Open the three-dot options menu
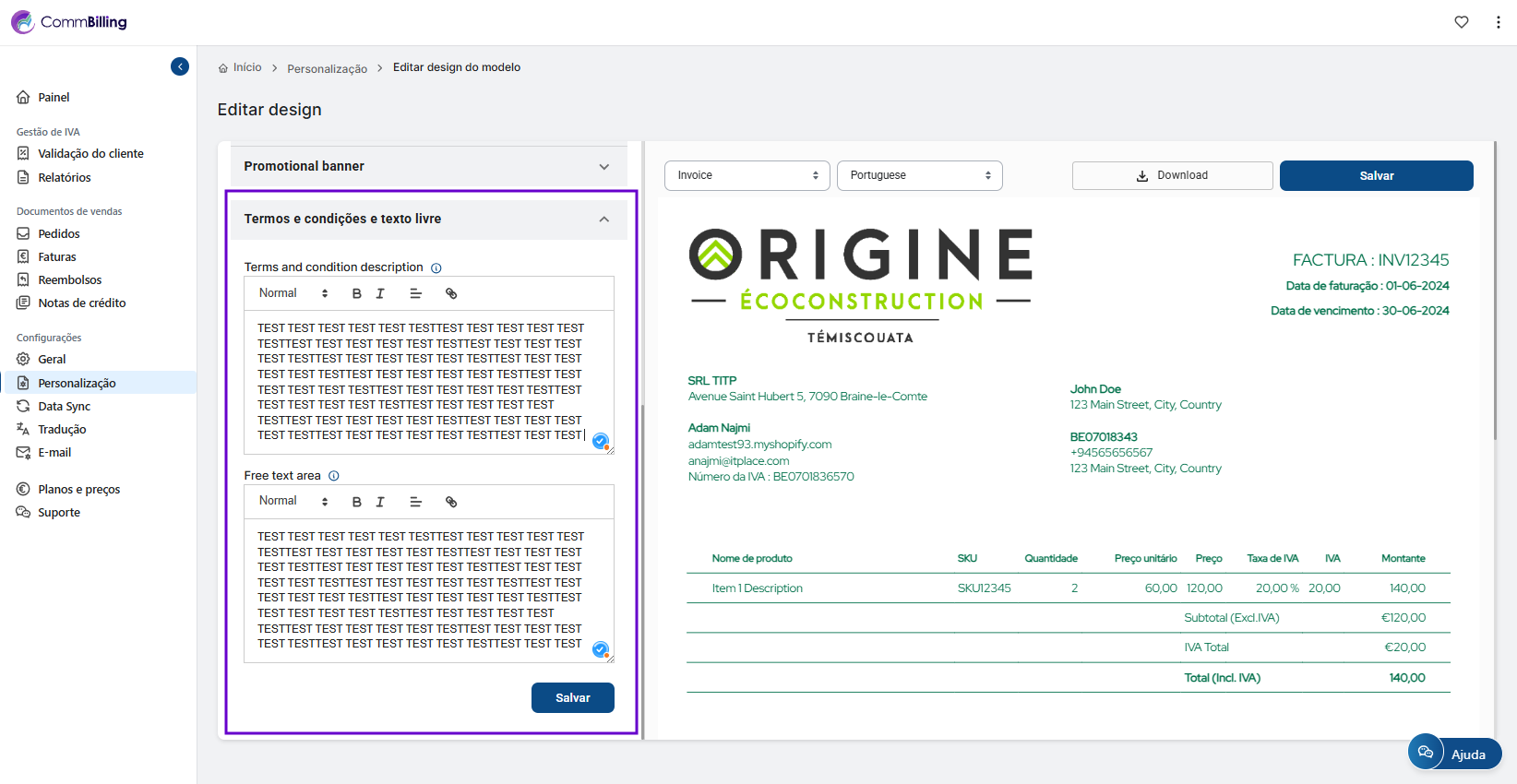The image size is (1517, 784). pyautogui.click(x=1498, y=22)
